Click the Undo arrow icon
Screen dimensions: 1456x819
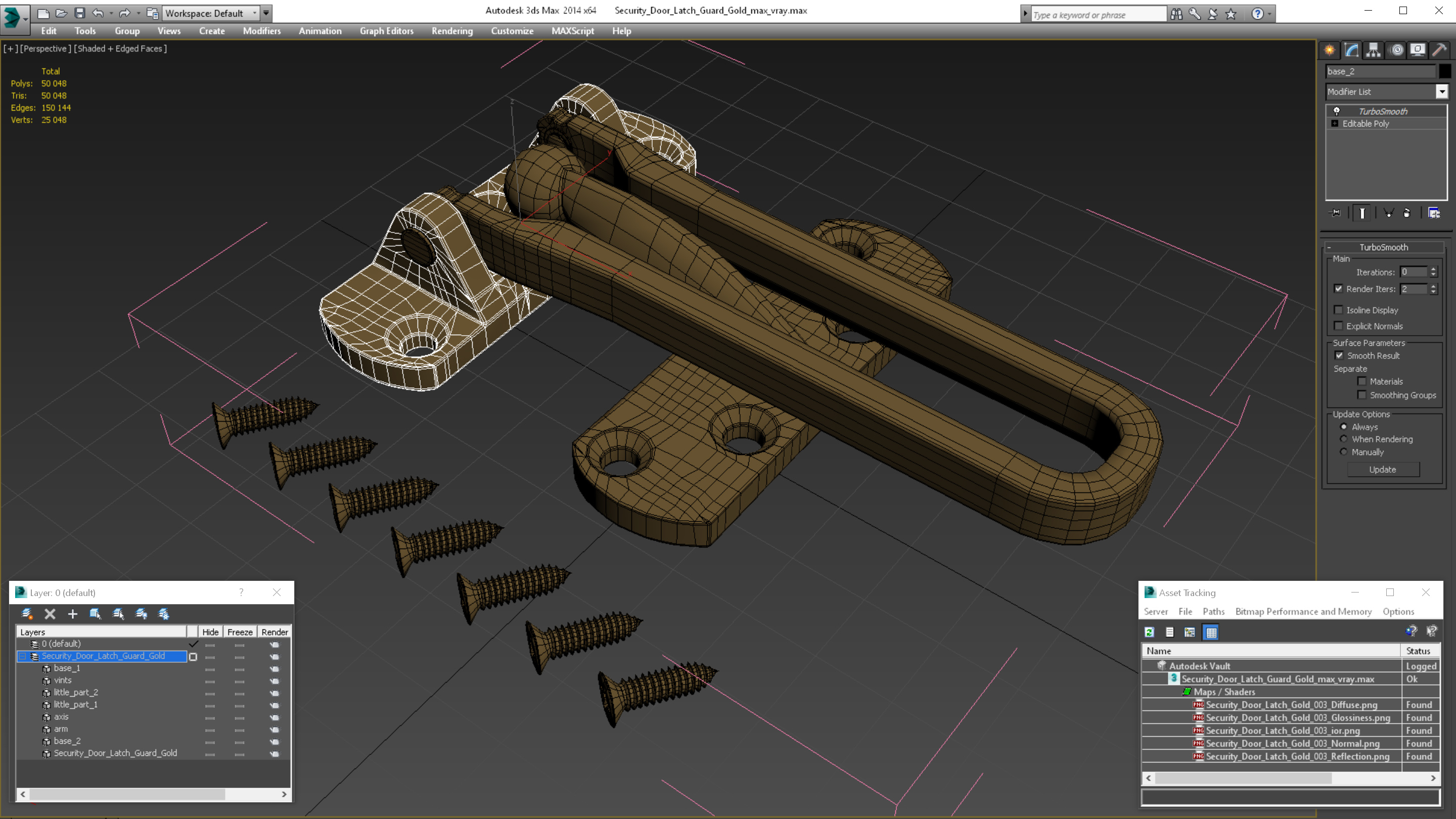[x=98, y=13]
